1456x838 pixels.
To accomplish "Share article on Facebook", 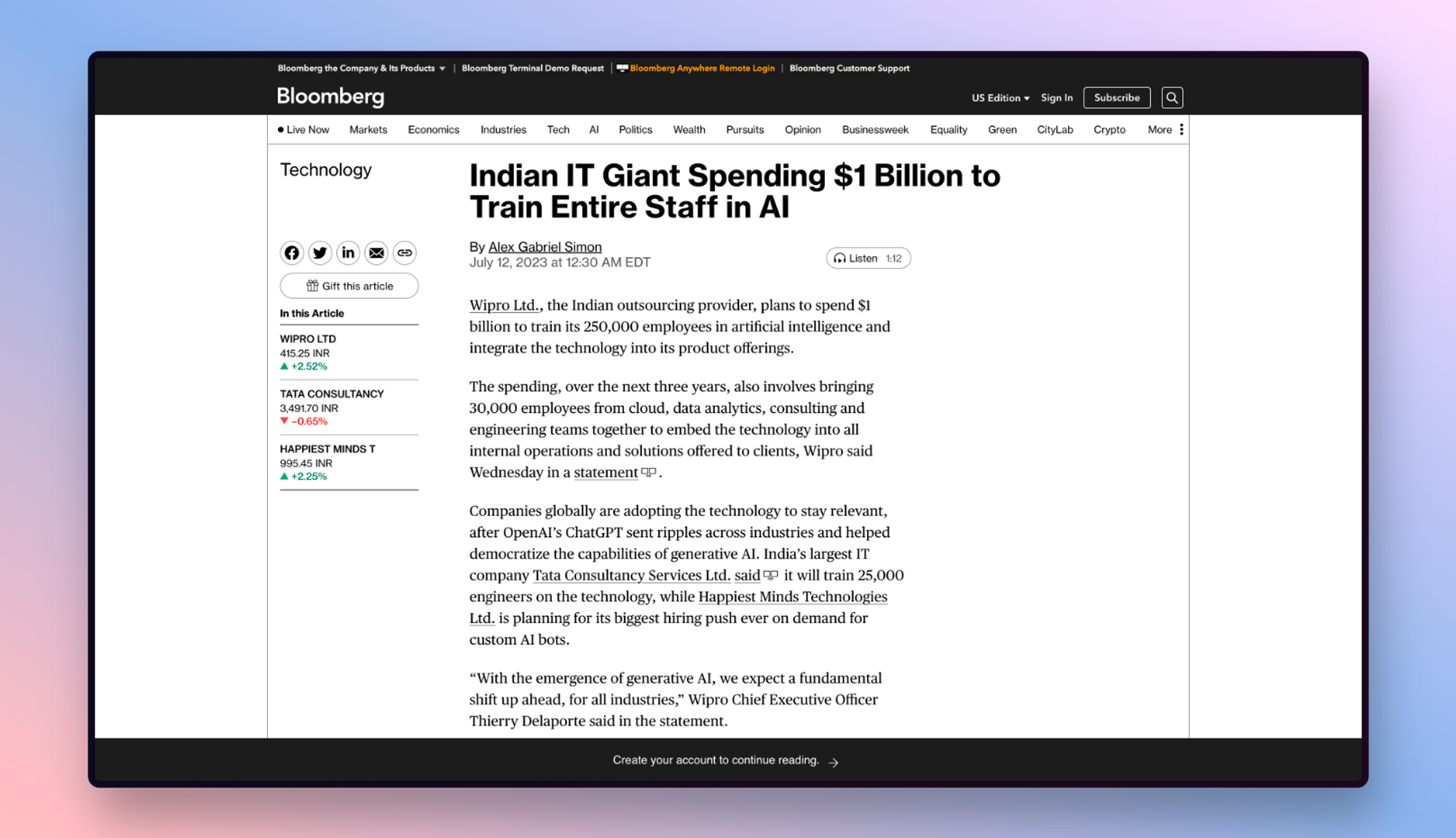I will (291, 253).
